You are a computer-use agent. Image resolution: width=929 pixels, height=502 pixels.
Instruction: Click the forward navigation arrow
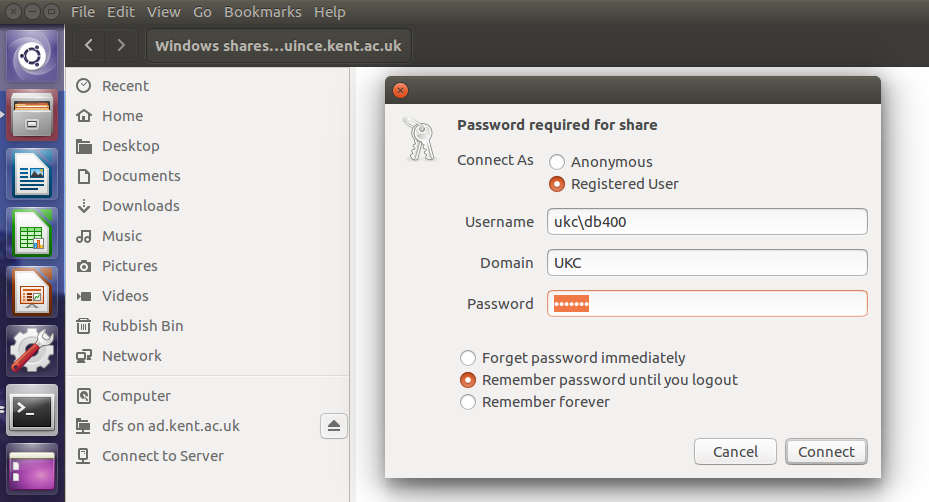[x=122, y=45]
